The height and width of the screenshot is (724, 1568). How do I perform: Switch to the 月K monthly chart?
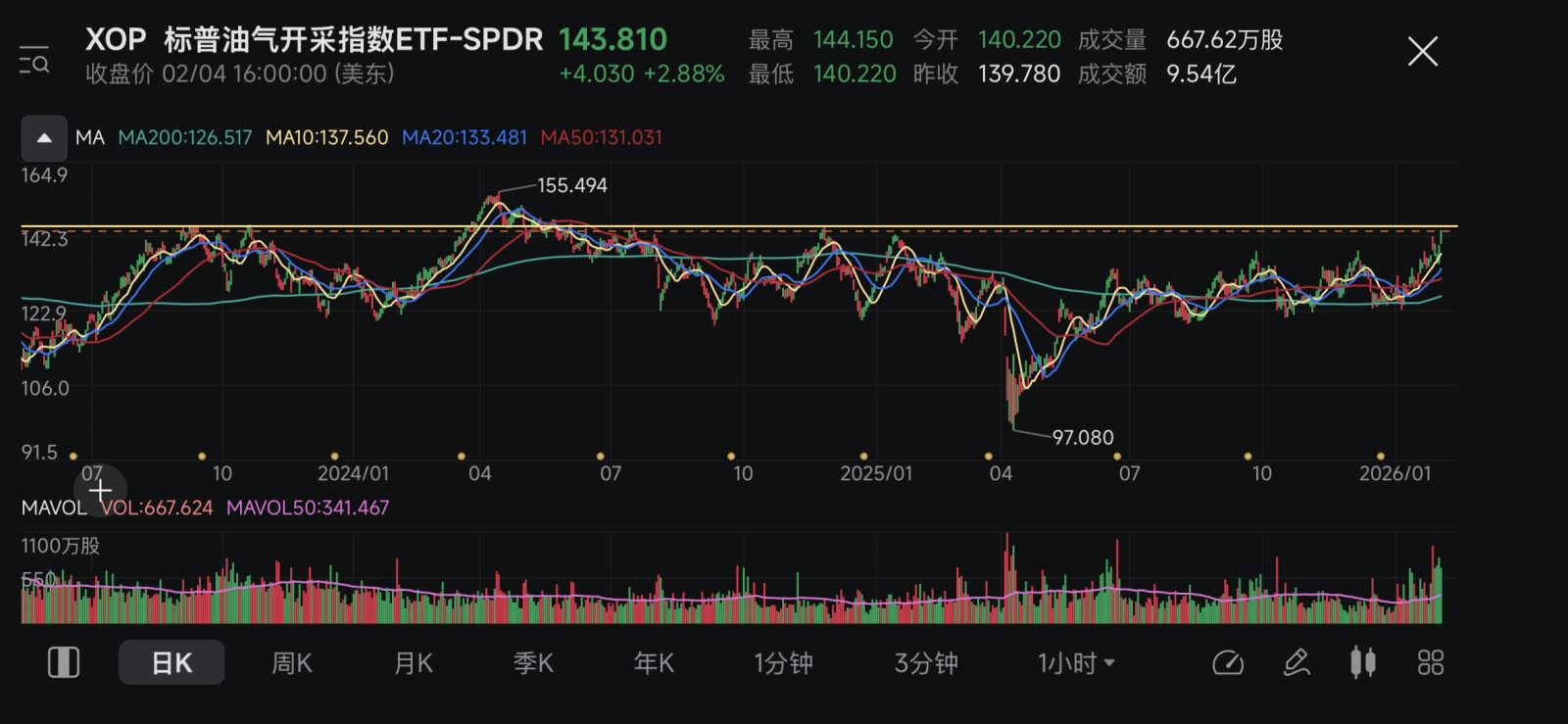pyautogui.click(x=413, y=663)
